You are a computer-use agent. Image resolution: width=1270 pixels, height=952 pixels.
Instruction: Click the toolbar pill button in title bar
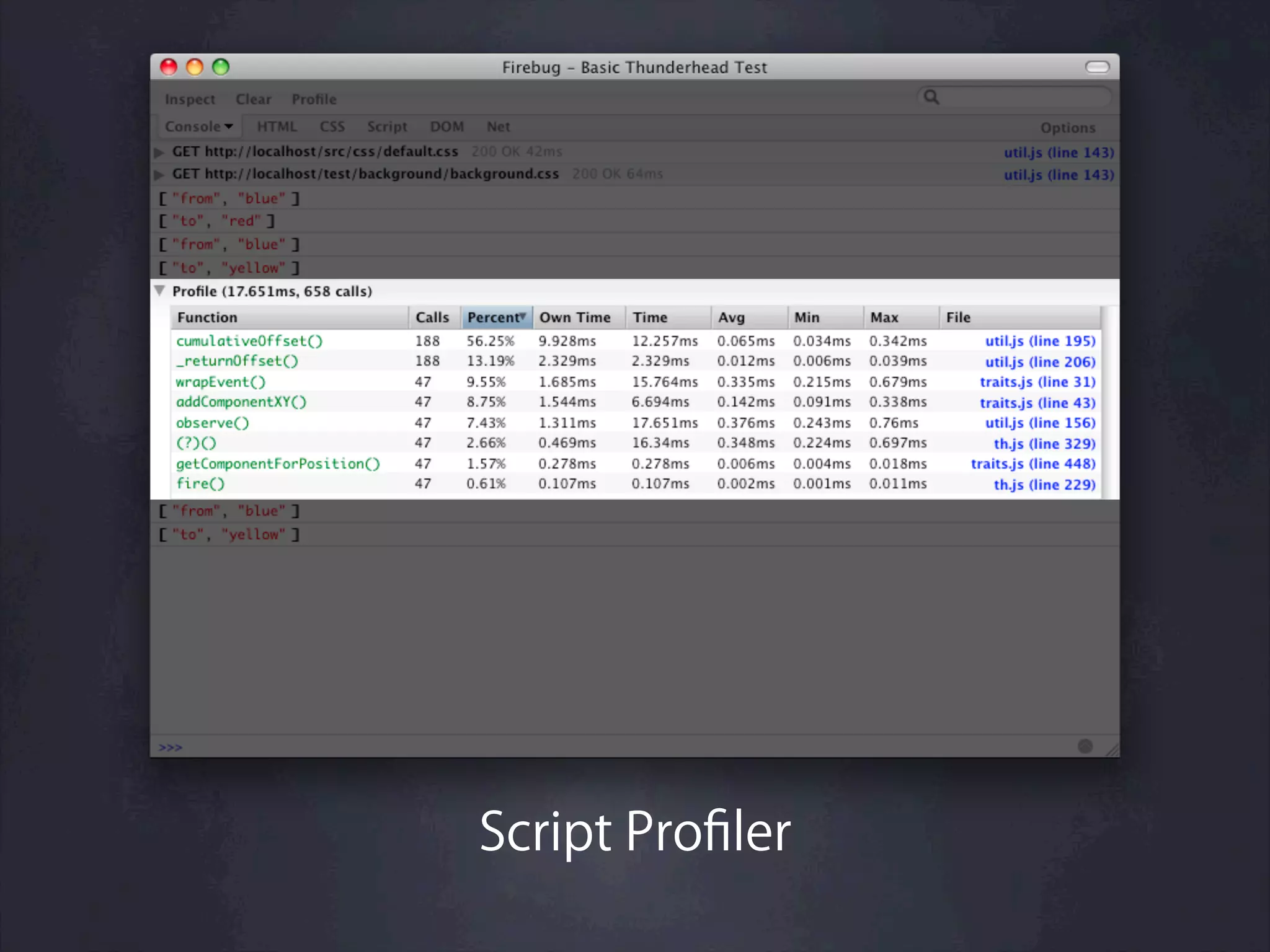1097,67
